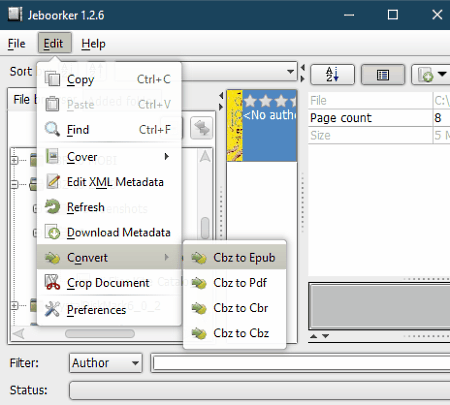Choose the Refresh entry
Image resolution: width=450 pixels, height=405 pixels.
pos(109,207)
